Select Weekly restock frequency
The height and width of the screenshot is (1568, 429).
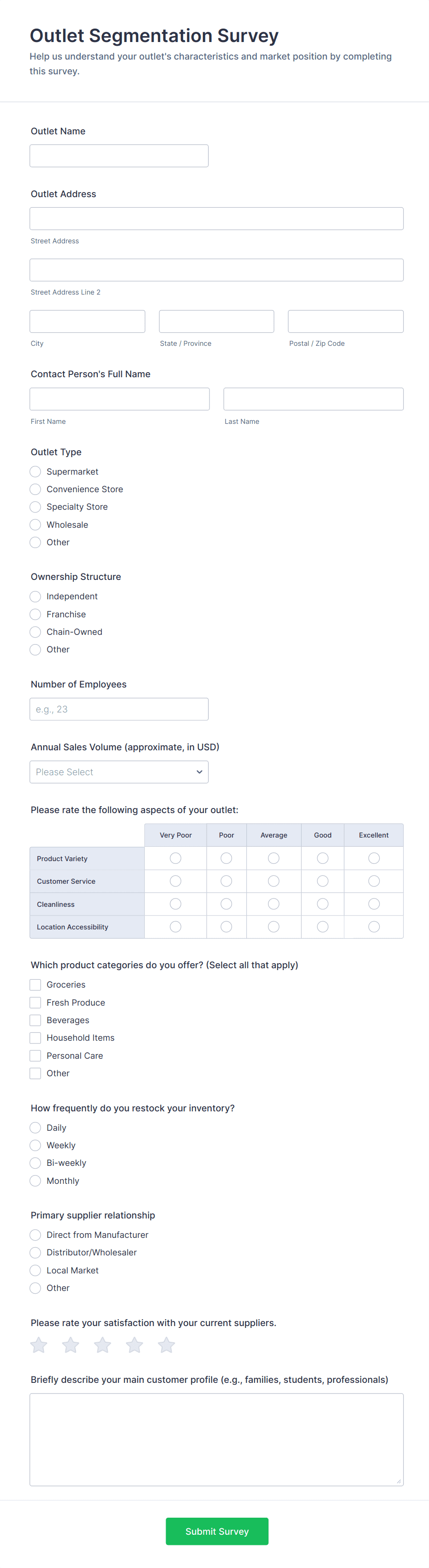point(36,1145)
